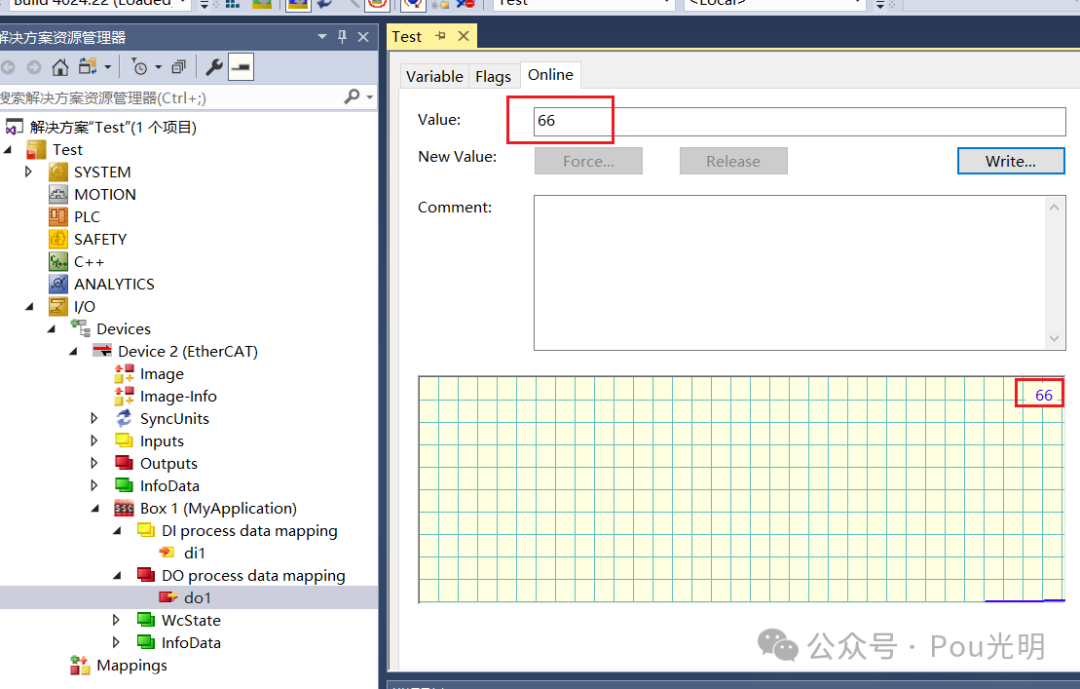Click the search magnifier icon
The height and width of the screenshot is (689, 1080).
pyautogui.click(x=352, y=96)
